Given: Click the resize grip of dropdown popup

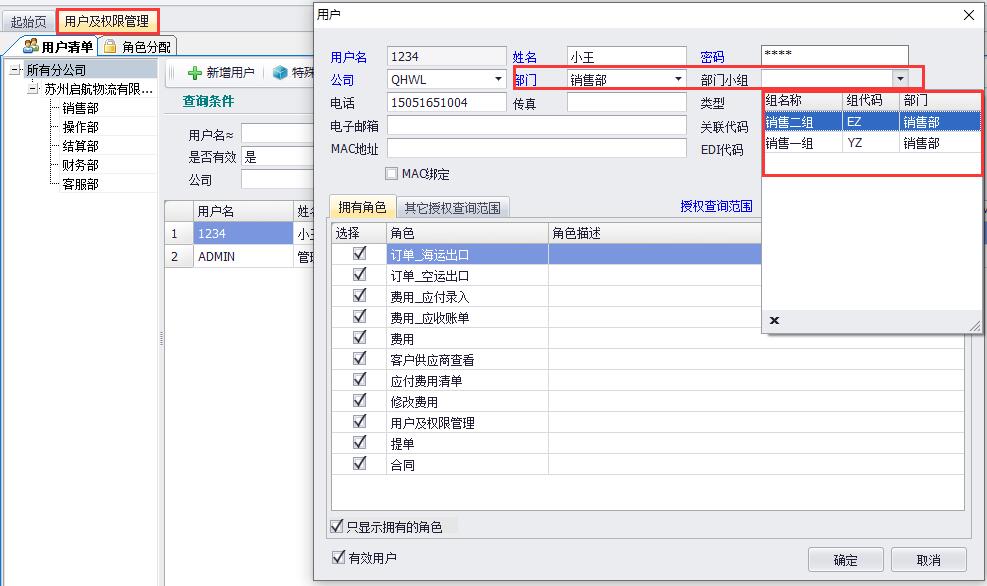Looking at the screenshot, I should (975, 325).
